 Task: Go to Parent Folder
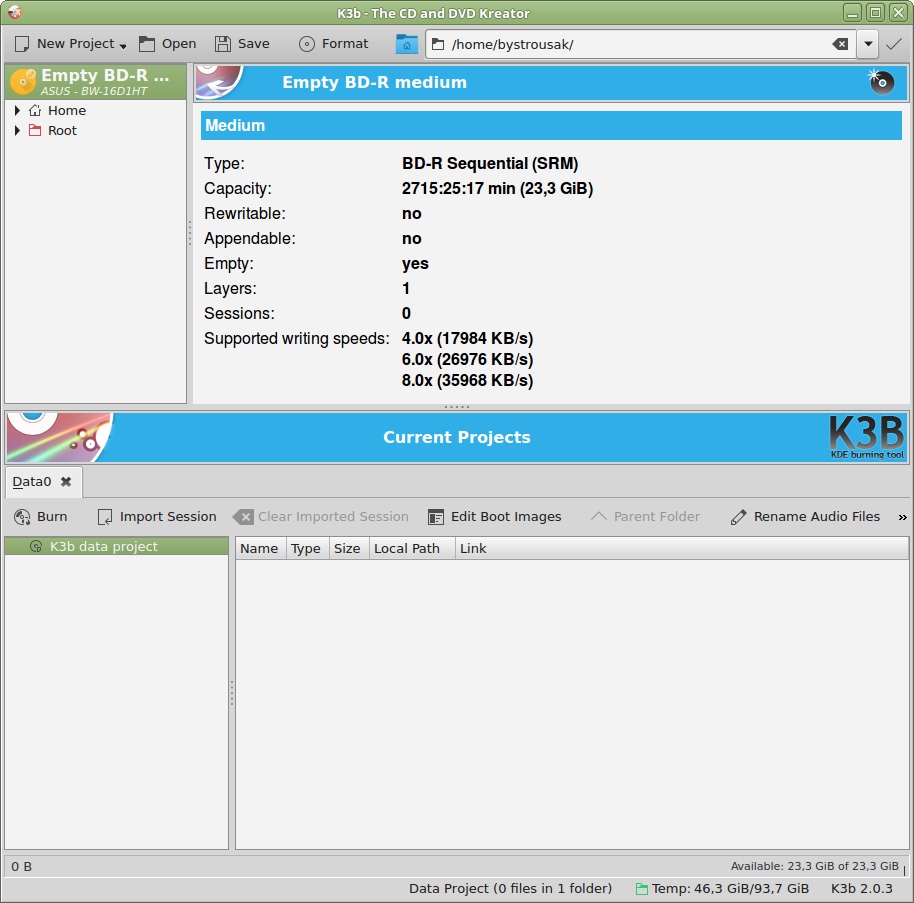(645, 516)
